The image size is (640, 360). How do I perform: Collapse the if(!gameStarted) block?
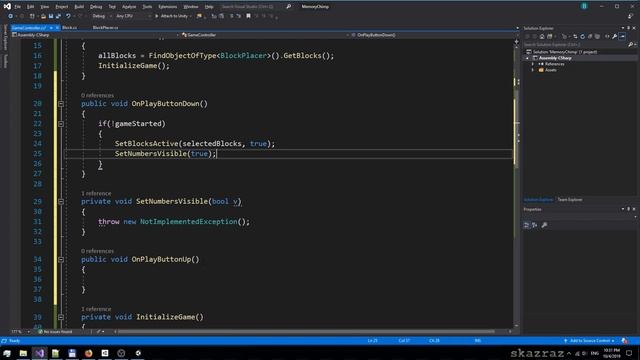click(61, 124)
